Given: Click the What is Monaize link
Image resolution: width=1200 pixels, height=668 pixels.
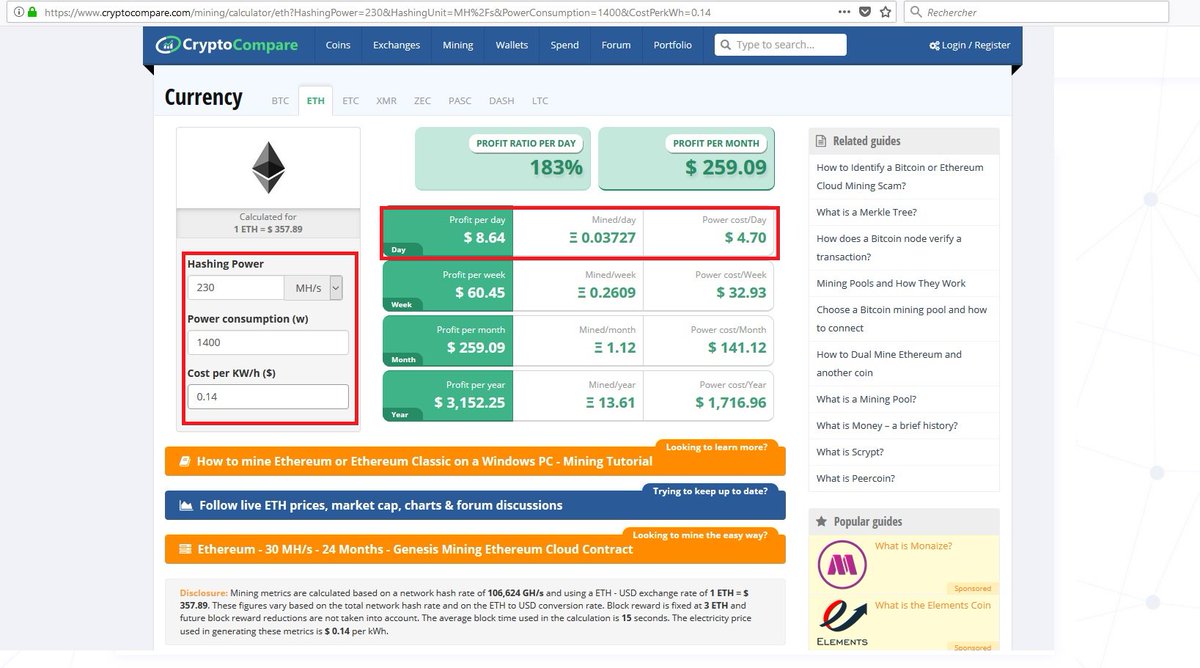Looking at the screenshot, I should 913,546.
